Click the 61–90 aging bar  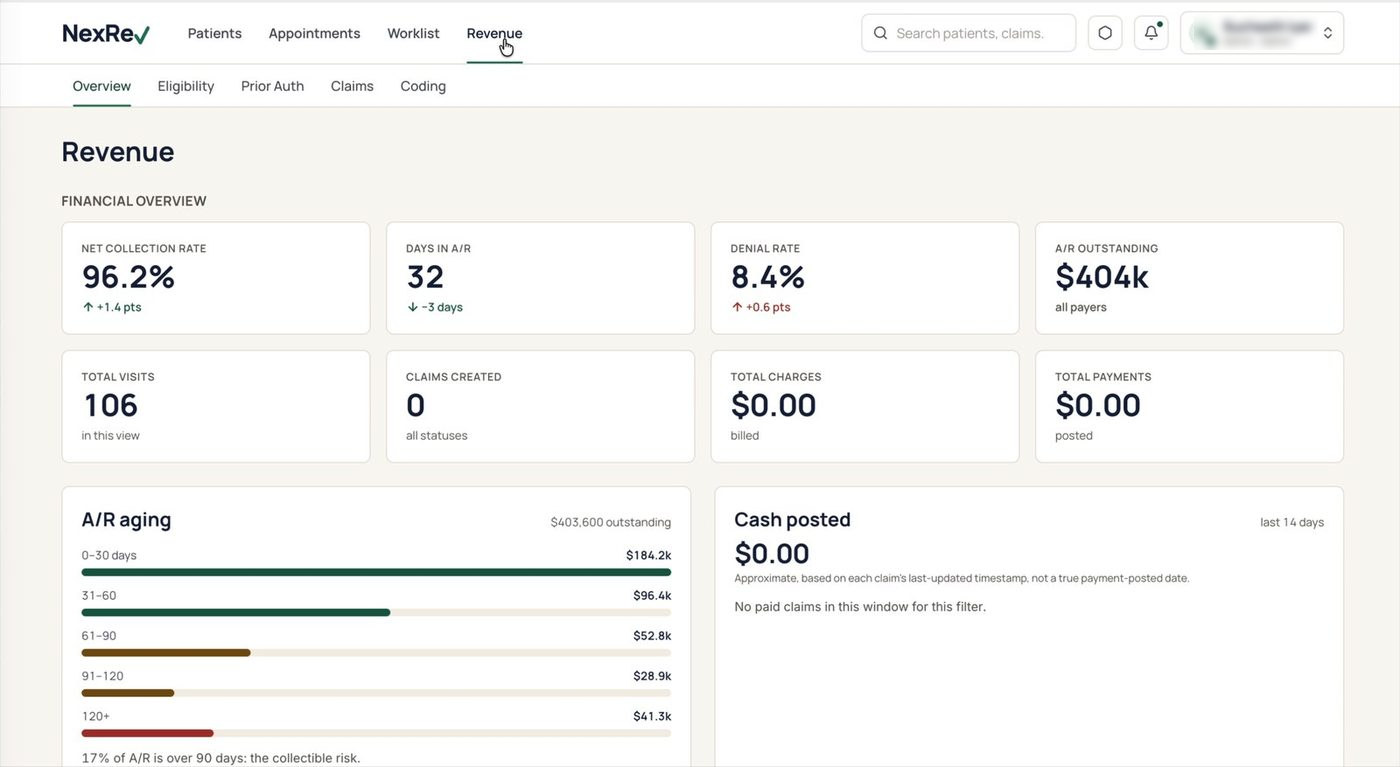pos(376,652)
